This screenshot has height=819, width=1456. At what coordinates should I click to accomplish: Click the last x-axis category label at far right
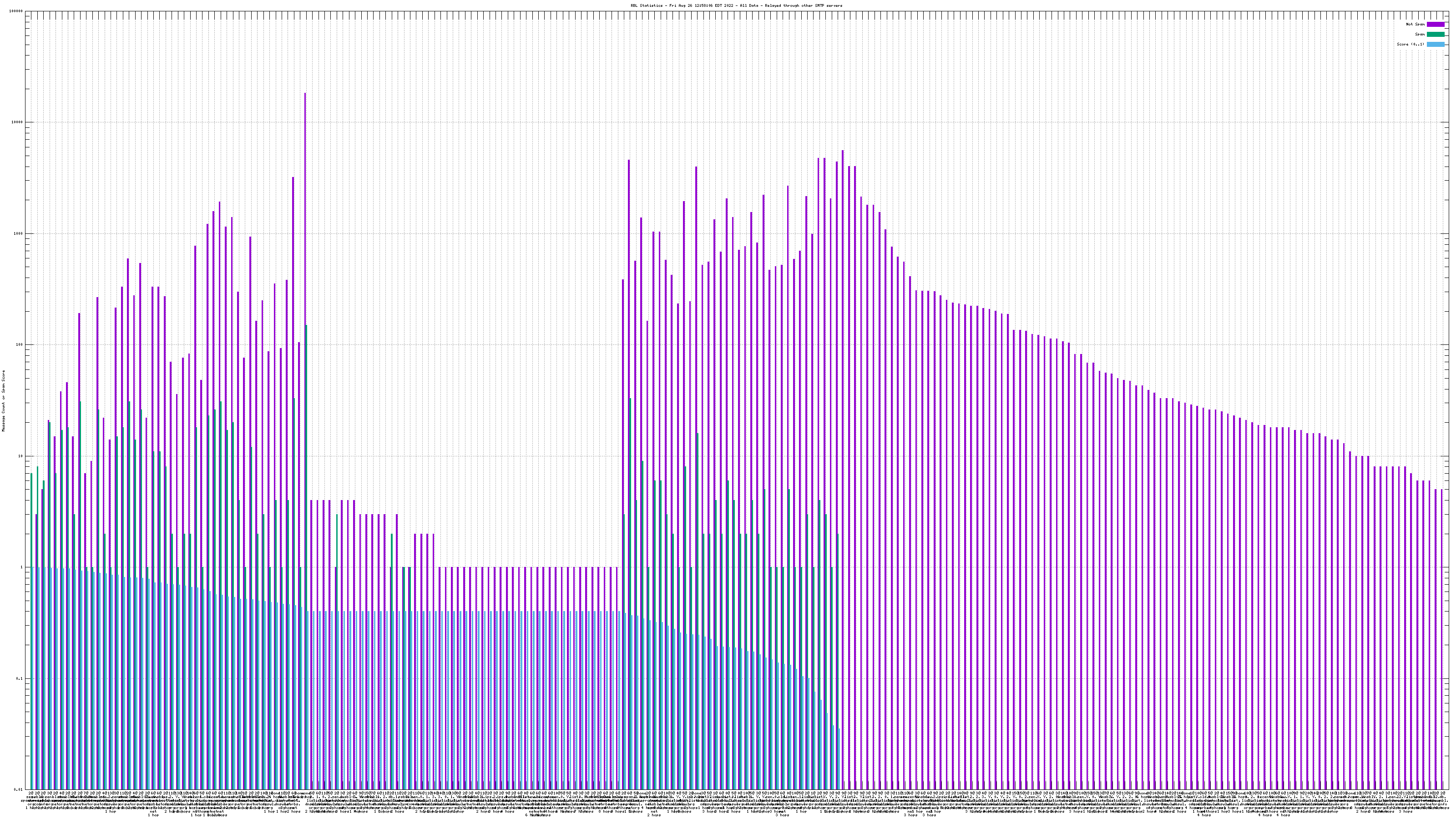click(1442, 794)
